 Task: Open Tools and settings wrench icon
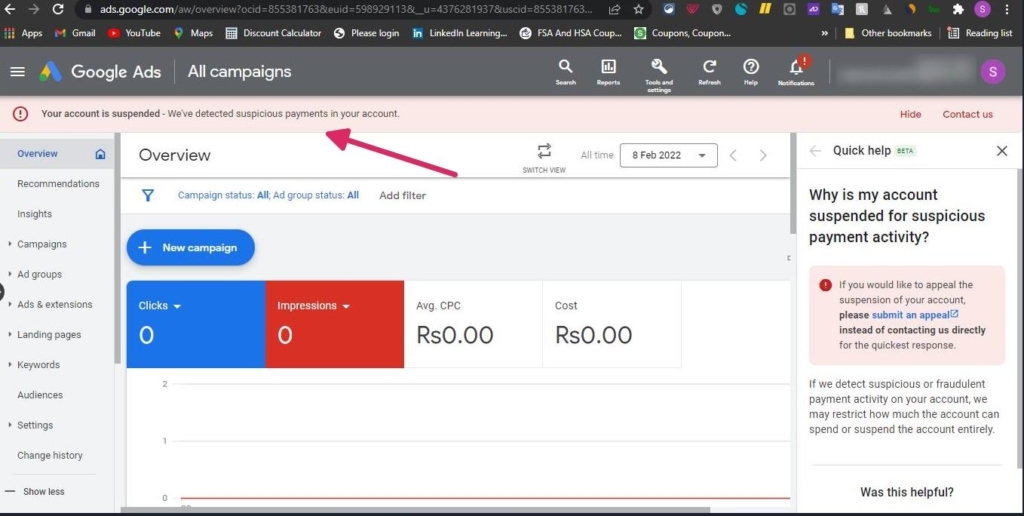coord(659,68)
